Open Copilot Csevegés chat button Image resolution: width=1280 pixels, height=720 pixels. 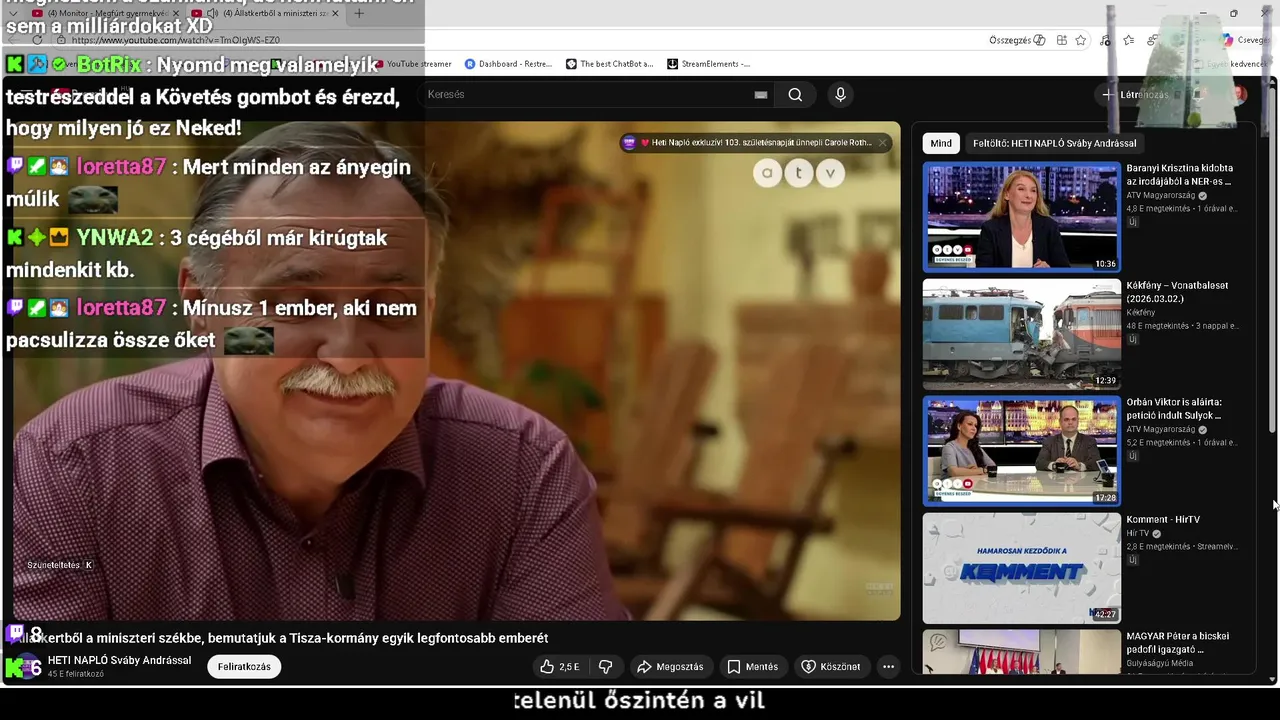[x=1245, y=40]
